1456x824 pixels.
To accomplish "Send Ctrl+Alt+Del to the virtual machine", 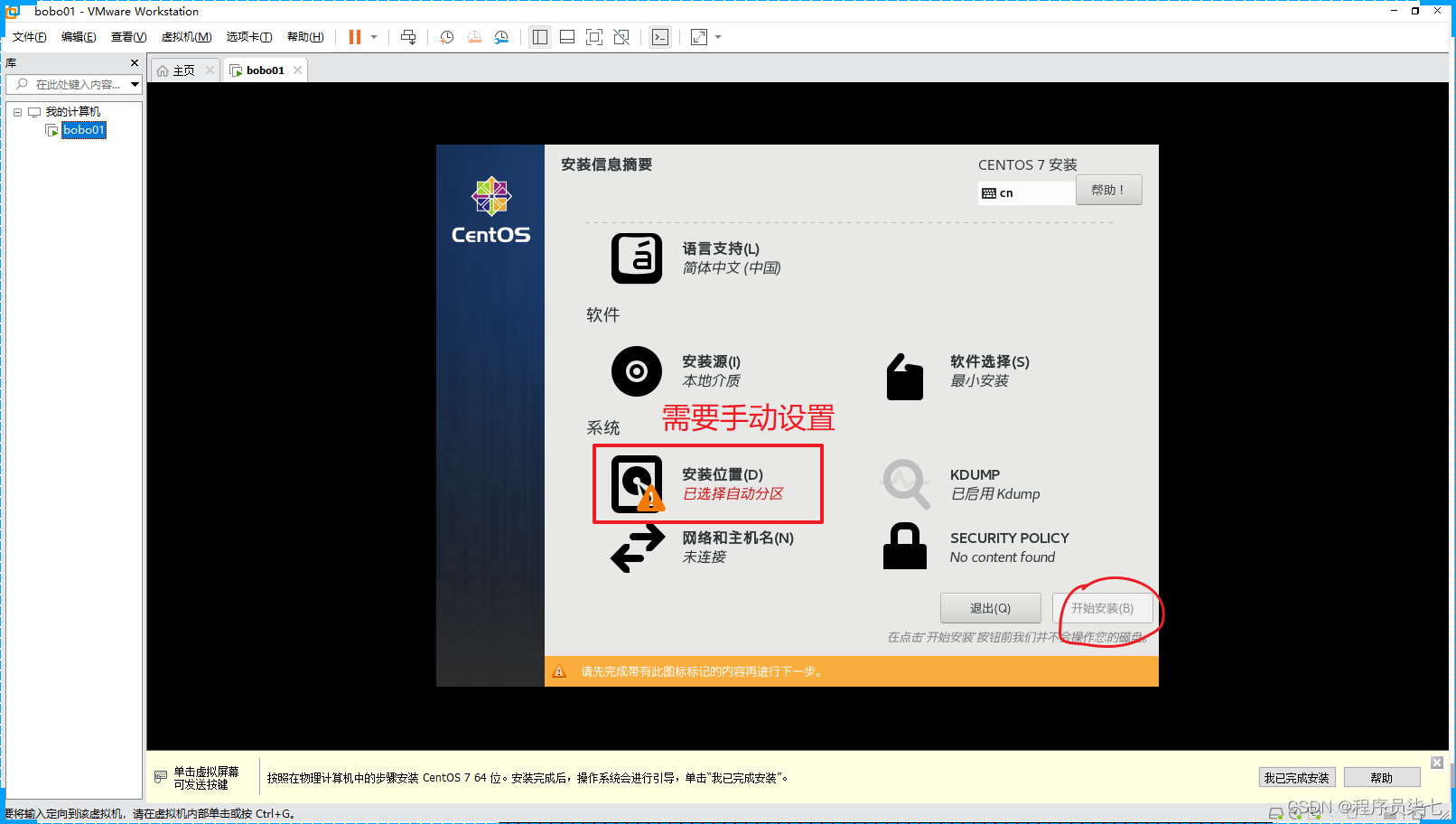I will (408, 37).
